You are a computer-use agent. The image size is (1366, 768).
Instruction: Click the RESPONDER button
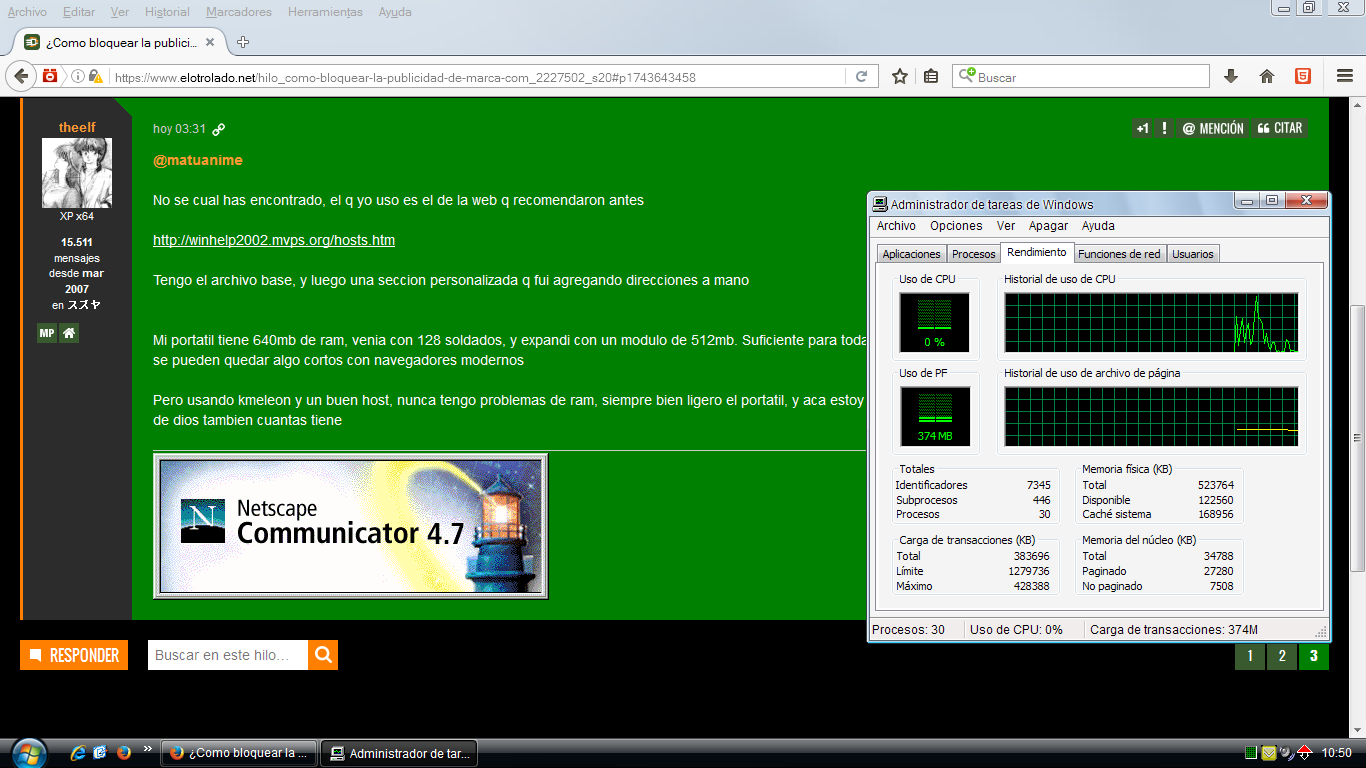(x=74, y=655)
